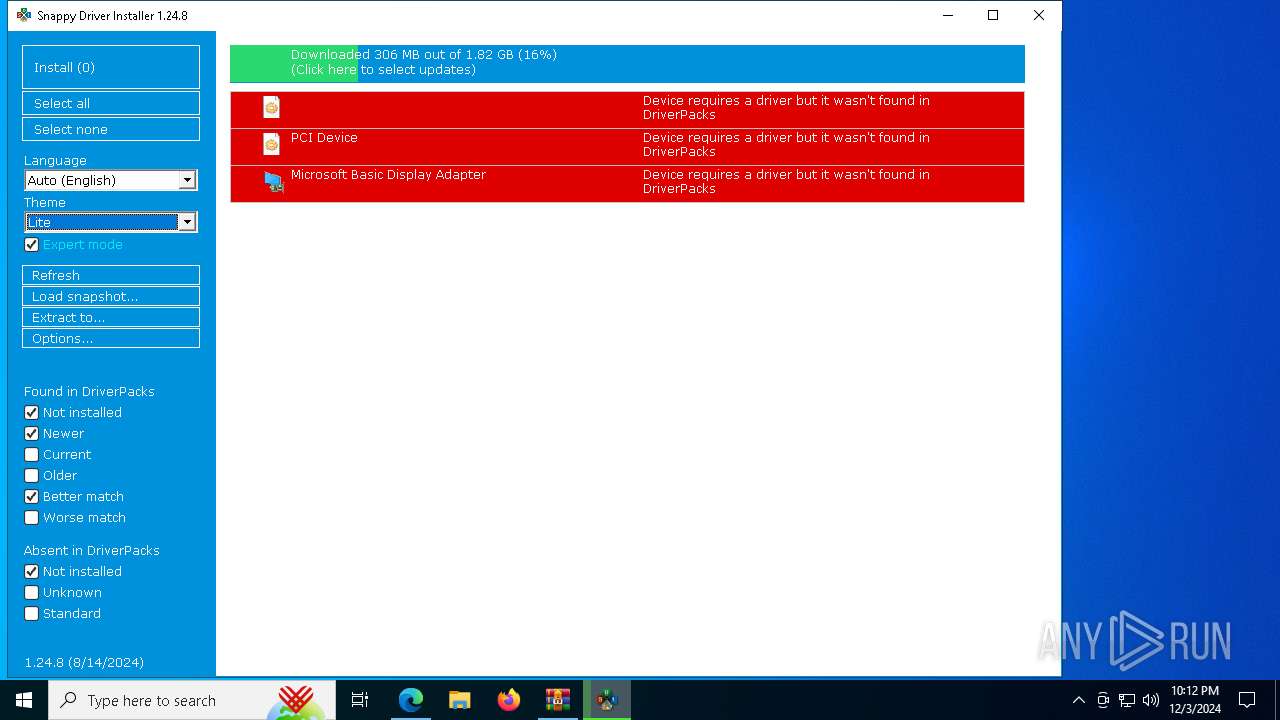Click the PCI Device driver-not-found message
1280x720 pixels.
click(x=786, y=145)
